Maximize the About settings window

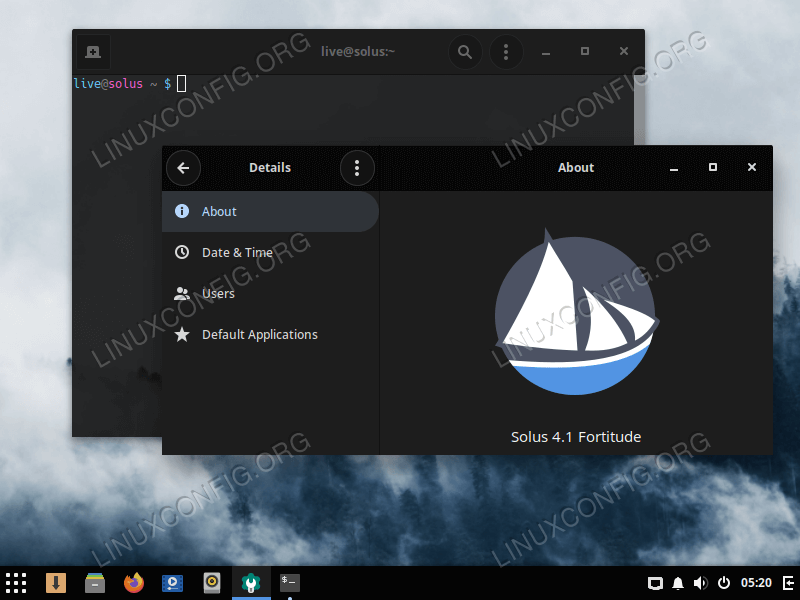713,167
